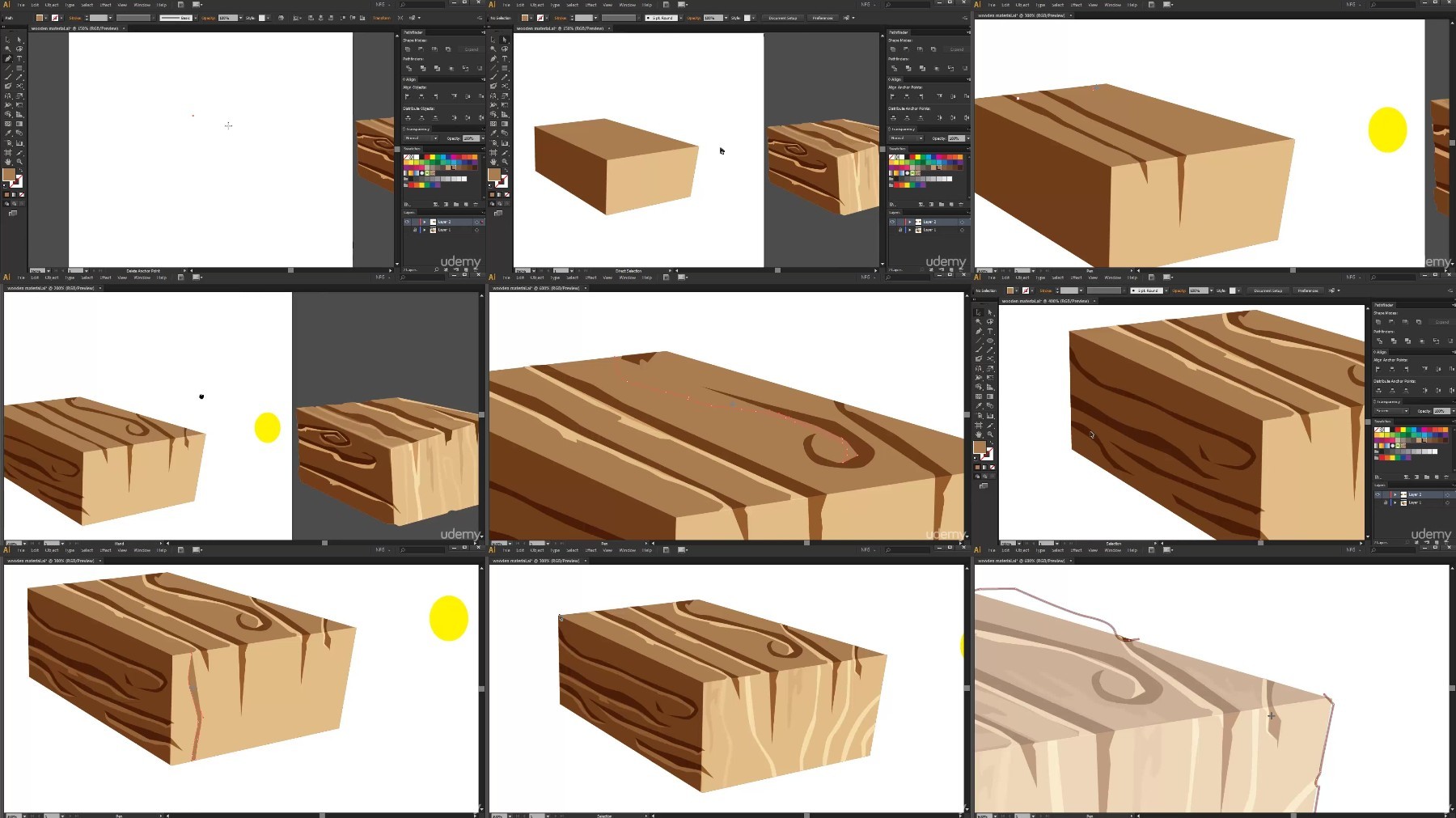Select the Gradient tool in top-left frame
Image resolution: width=1456 pixels, height=818 pixels.
19,124
